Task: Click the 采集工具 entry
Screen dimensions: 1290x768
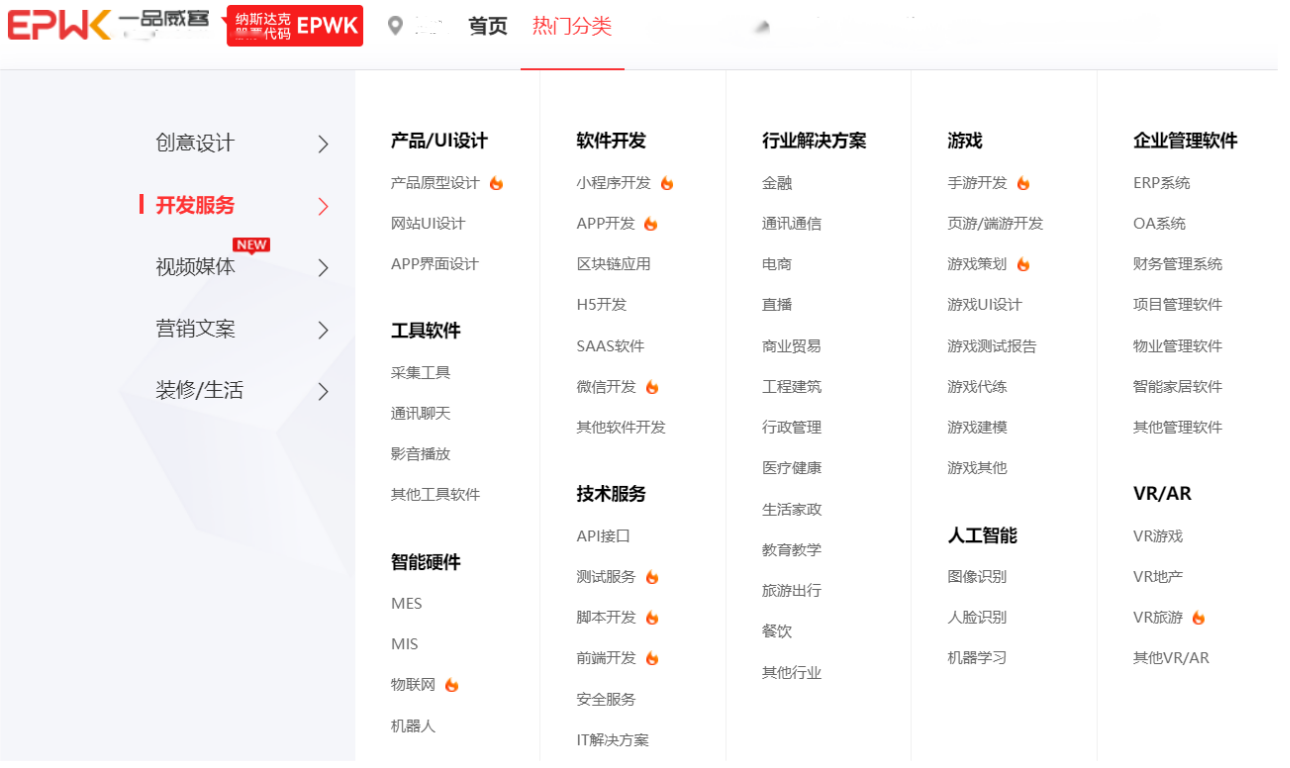Action: tap(421, 373)
